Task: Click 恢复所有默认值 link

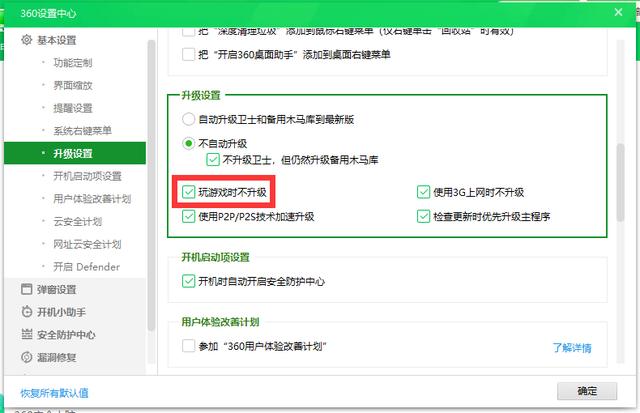Action: (x=54, y=393)
